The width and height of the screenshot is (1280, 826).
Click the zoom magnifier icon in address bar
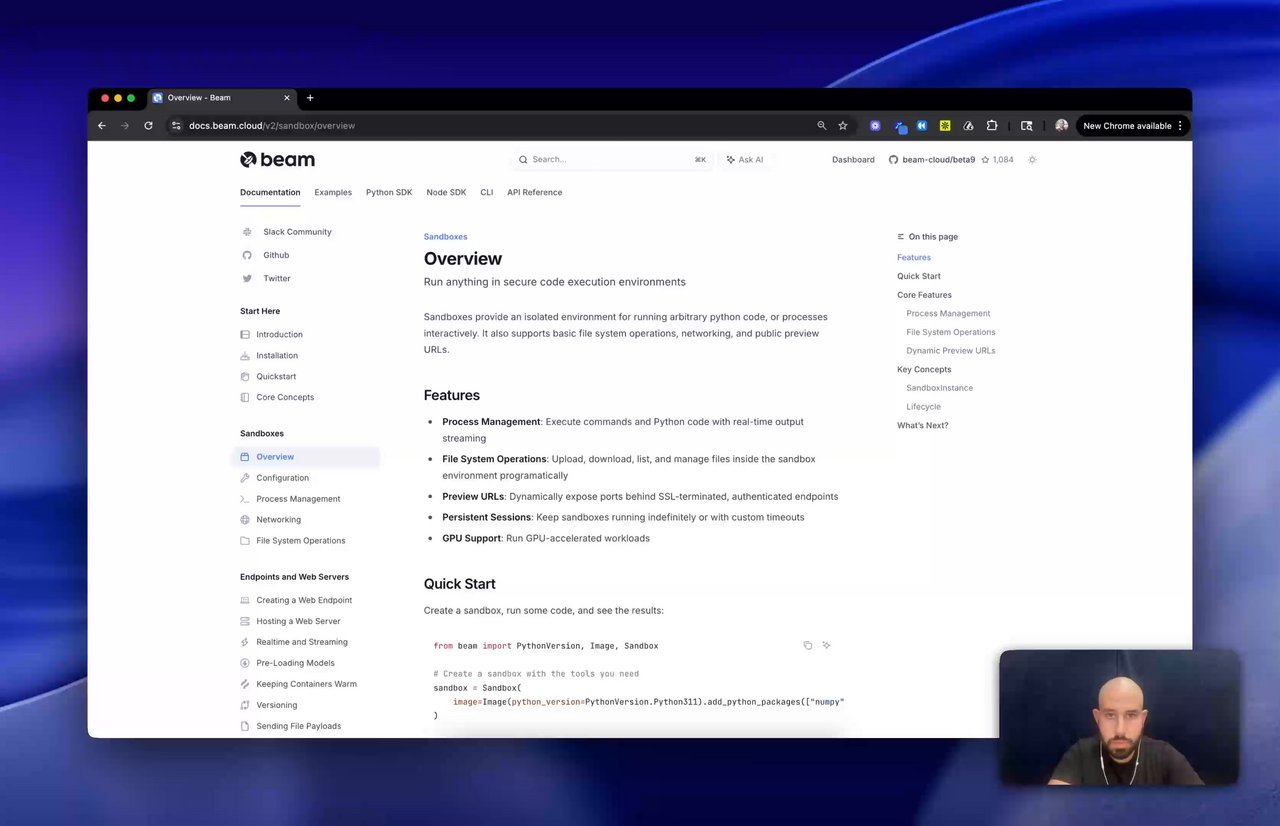[822, 126]
